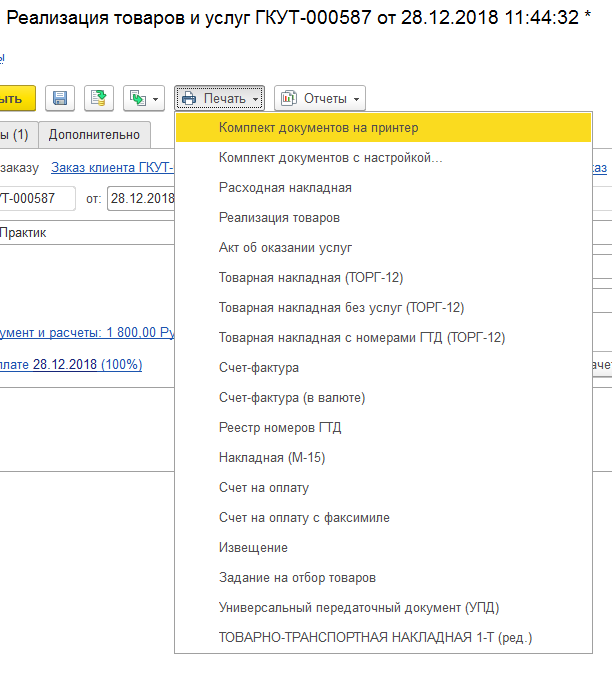
Task: Expand the Печать dropdown arrow
Action: coord(255,99)
